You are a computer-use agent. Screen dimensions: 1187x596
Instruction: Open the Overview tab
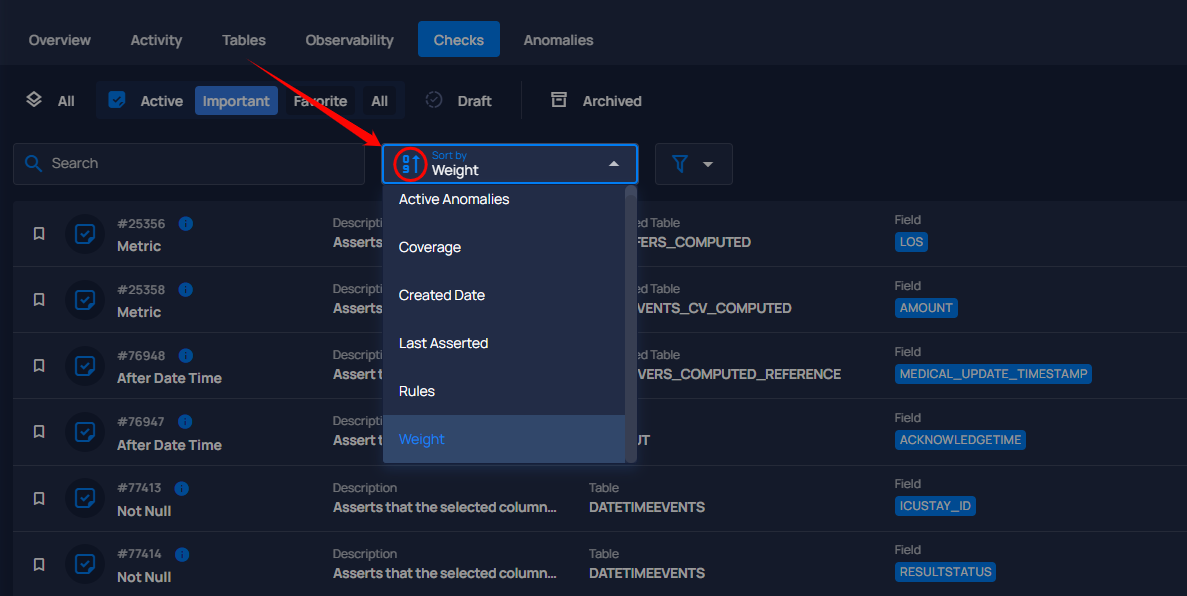coord(60,40)
